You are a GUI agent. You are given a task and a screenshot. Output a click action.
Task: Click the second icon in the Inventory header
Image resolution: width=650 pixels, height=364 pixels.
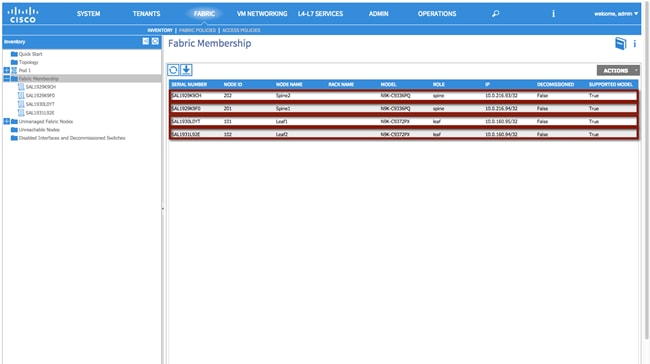click(x=155, y=41)
